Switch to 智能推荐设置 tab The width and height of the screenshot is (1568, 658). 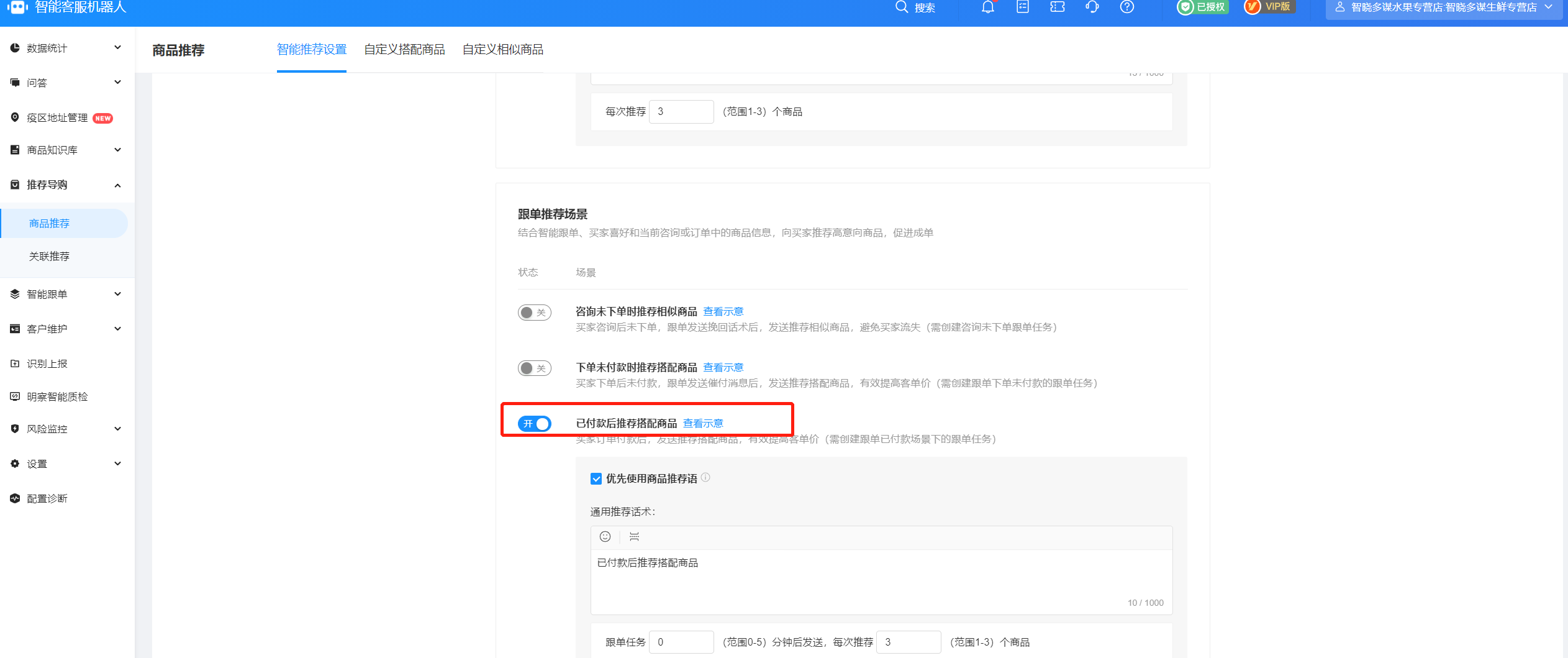pyautogui.click(x=312, y=50)
